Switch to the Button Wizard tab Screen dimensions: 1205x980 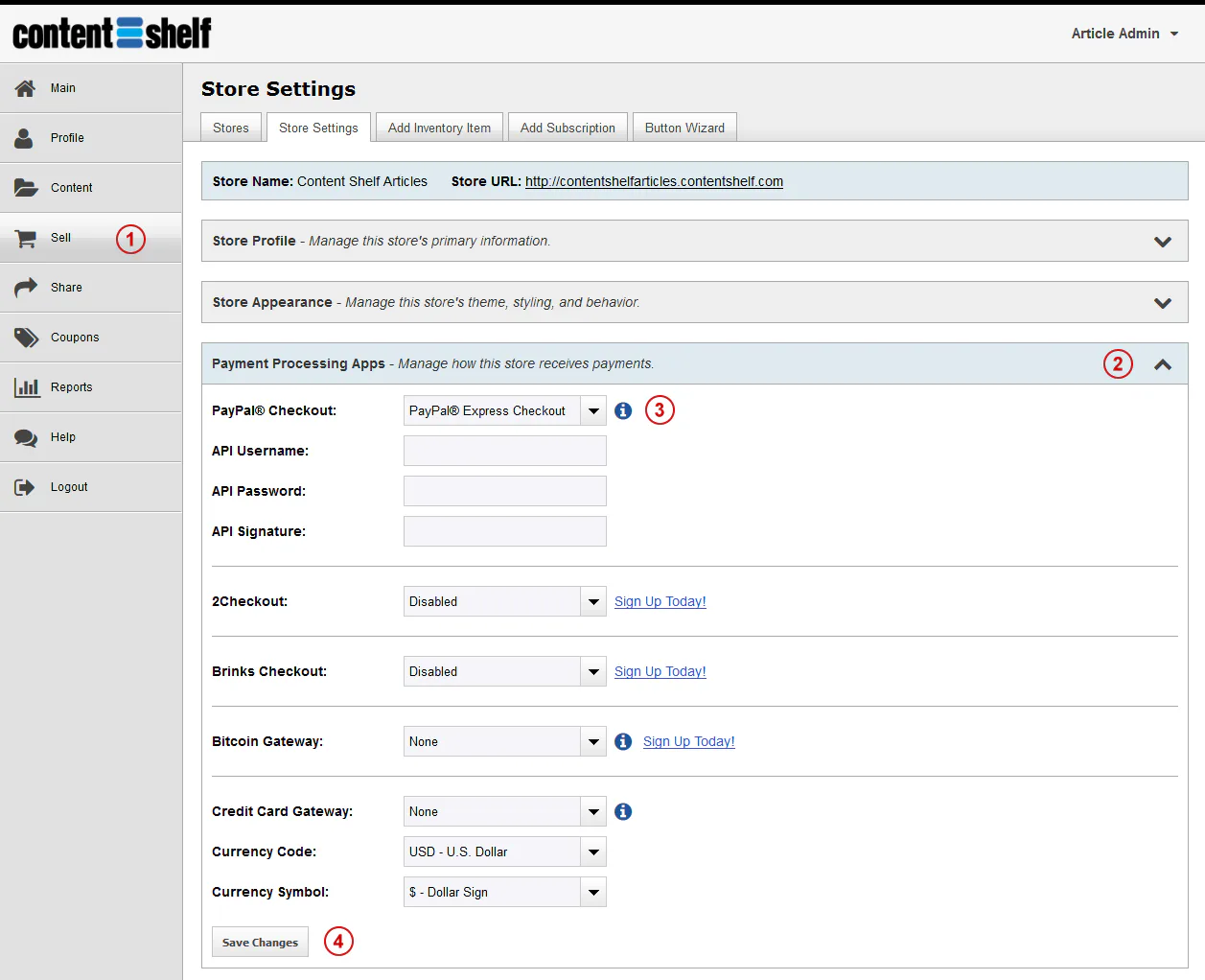(684, 128)
